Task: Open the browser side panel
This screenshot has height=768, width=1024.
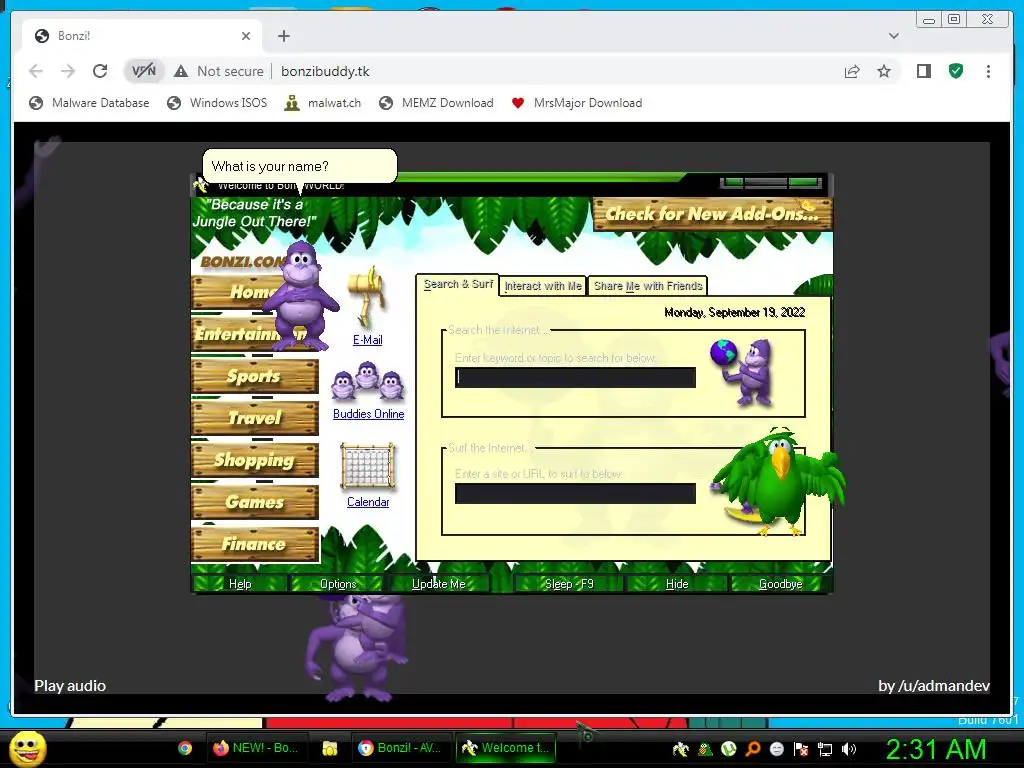Action: click(923, 71)
